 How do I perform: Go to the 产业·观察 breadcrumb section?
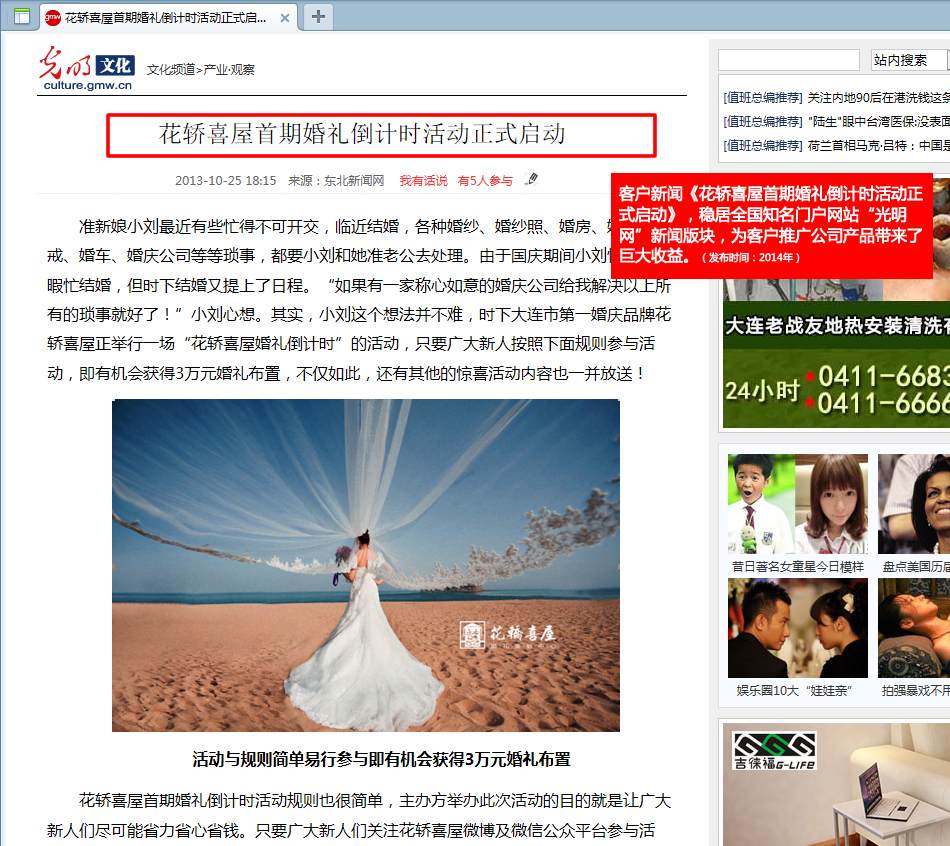tap(229, 70)
